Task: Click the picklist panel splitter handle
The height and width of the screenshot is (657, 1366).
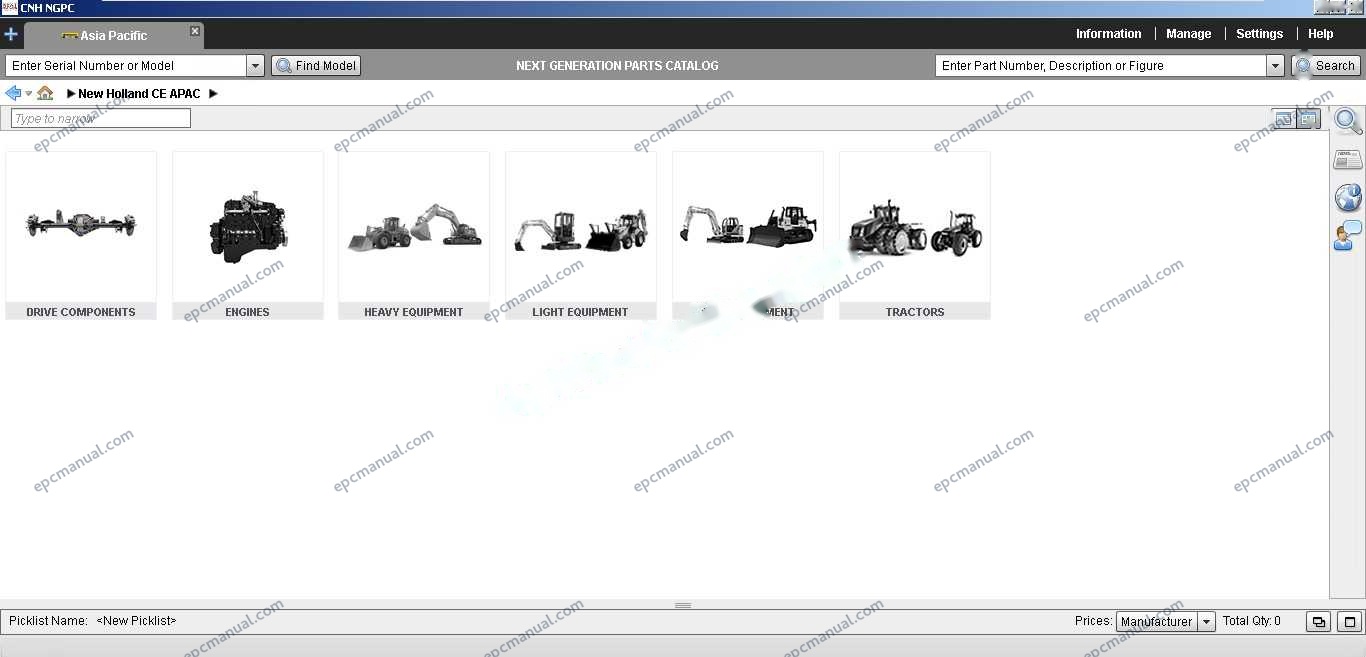Action: tap(683, 605)
